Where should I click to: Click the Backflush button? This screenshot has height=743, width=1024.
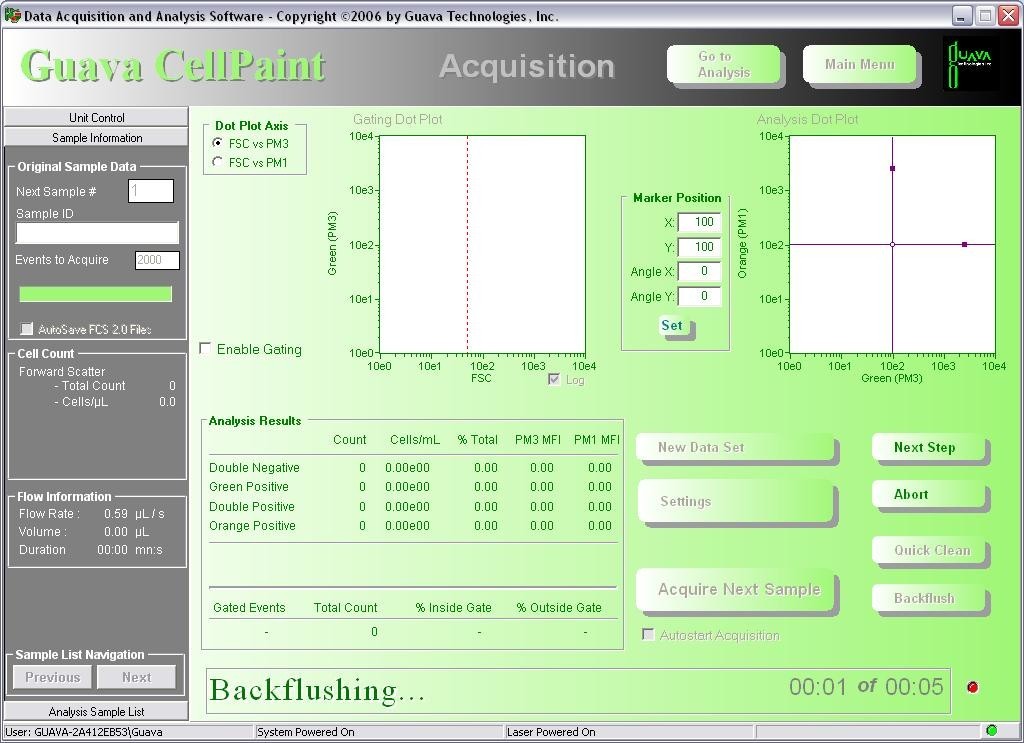(929, 598)
